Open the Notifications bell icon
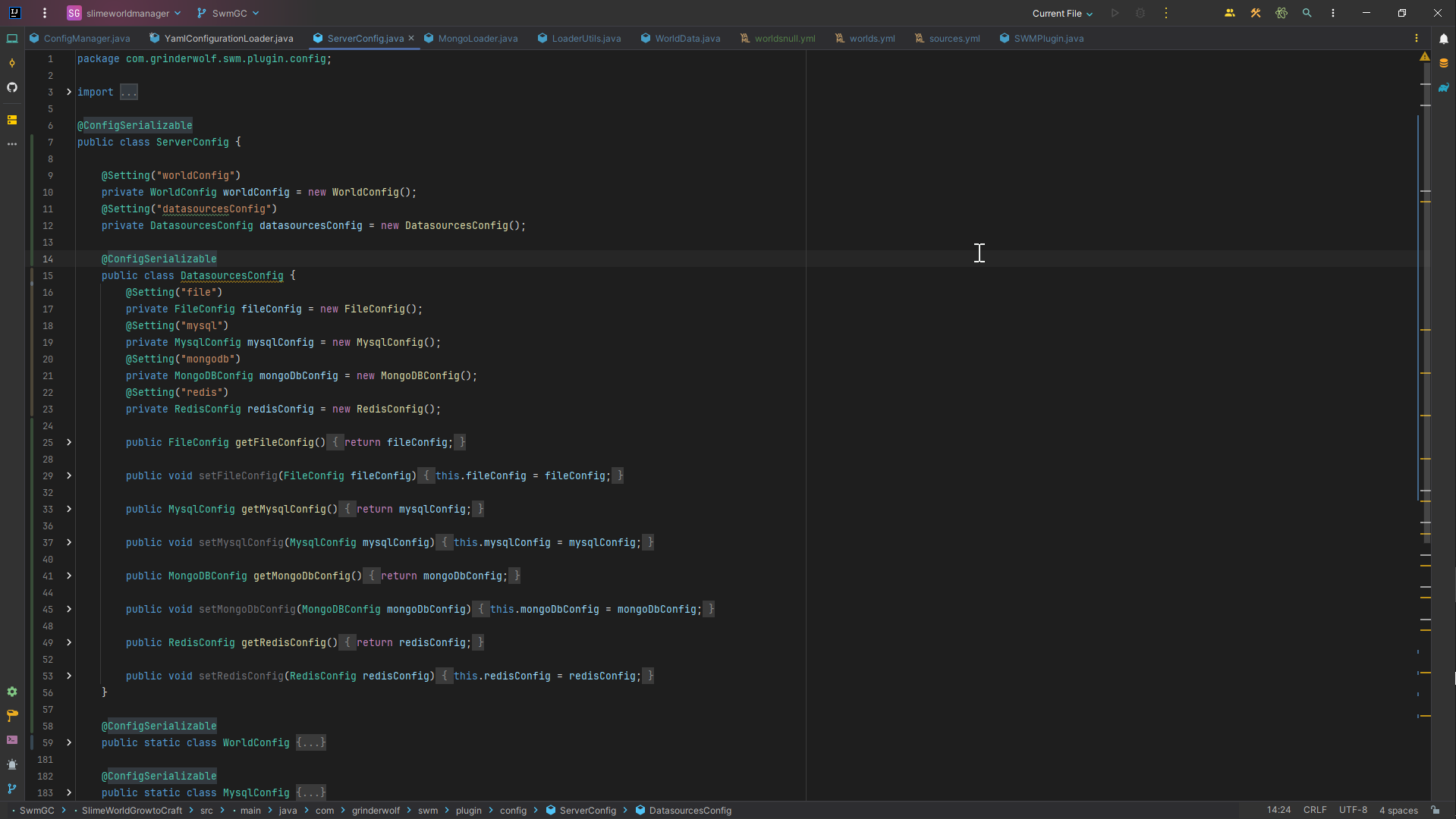 click(1444, 39)
